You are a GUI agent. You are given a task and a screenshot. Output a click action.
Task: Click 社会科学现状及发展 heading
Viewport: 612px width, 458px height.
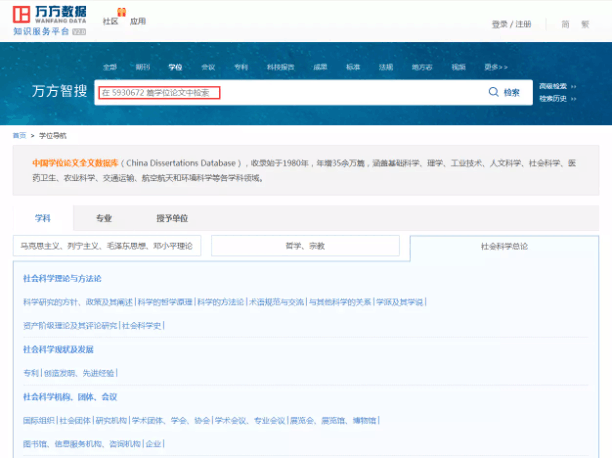point(58,349)
